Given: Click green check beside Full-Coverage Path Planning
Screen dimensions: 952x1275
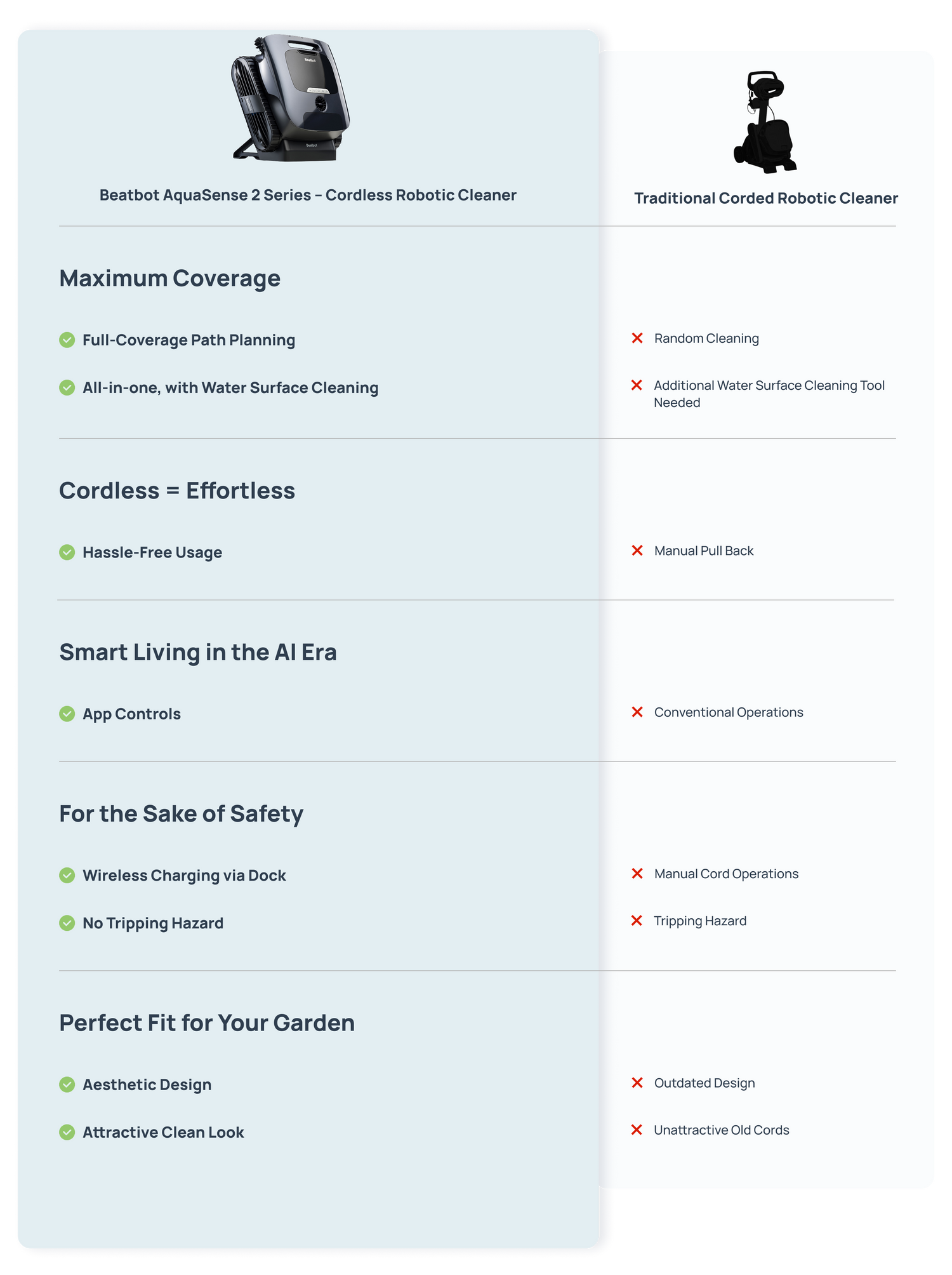Looking at the screenshot, I should 67,340.
